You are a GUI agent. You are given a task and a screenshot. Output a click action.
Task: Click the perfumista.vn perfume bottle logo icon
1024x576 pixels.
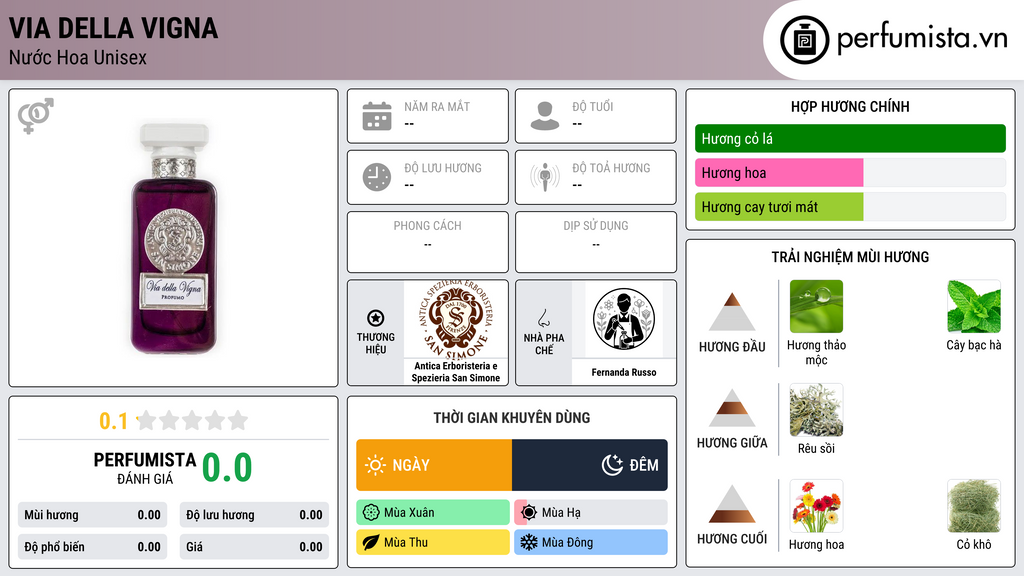coord(805,40)
